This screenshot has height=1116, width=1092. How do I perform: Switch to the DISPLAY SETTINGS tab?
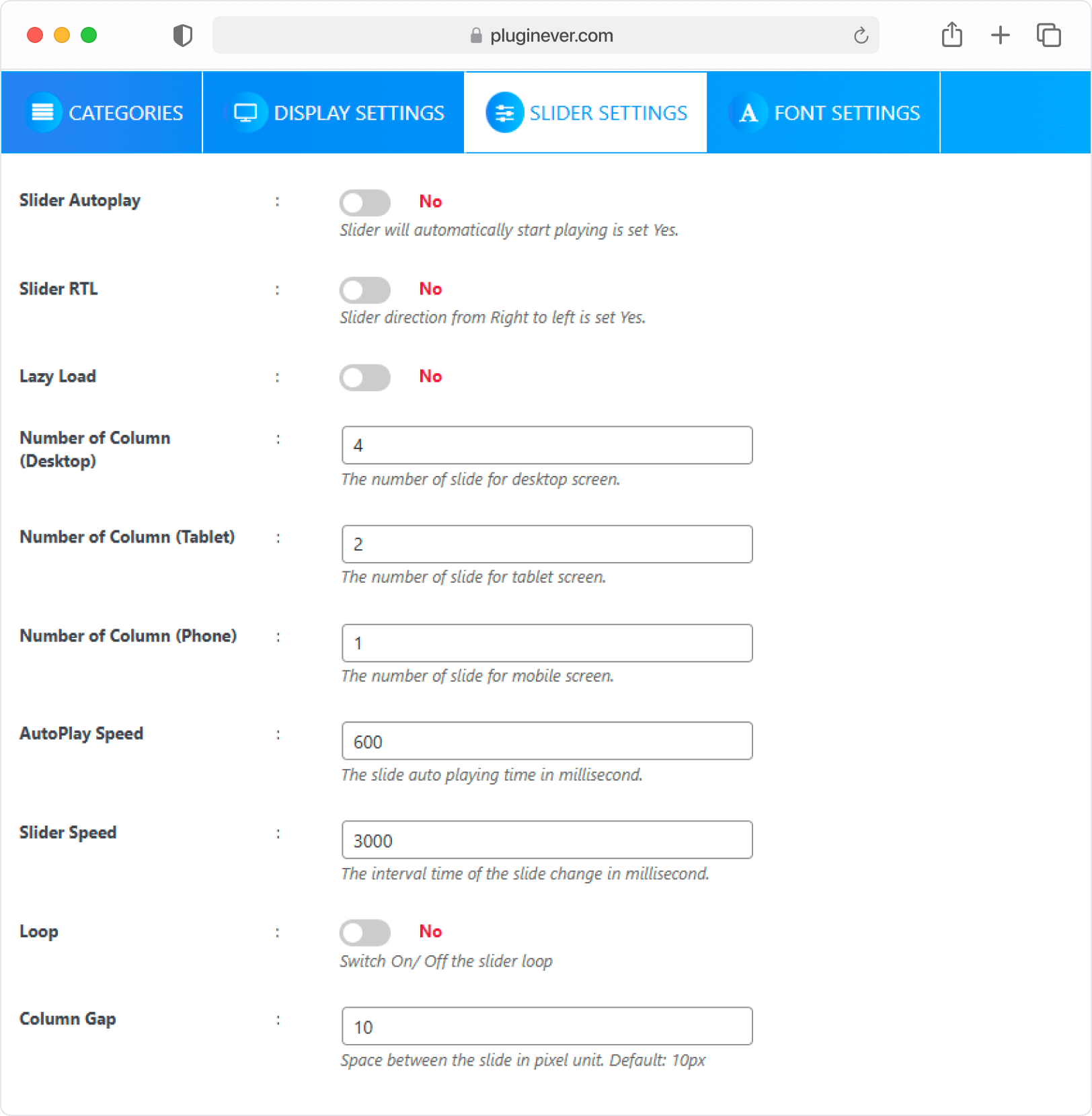(334, 112)
